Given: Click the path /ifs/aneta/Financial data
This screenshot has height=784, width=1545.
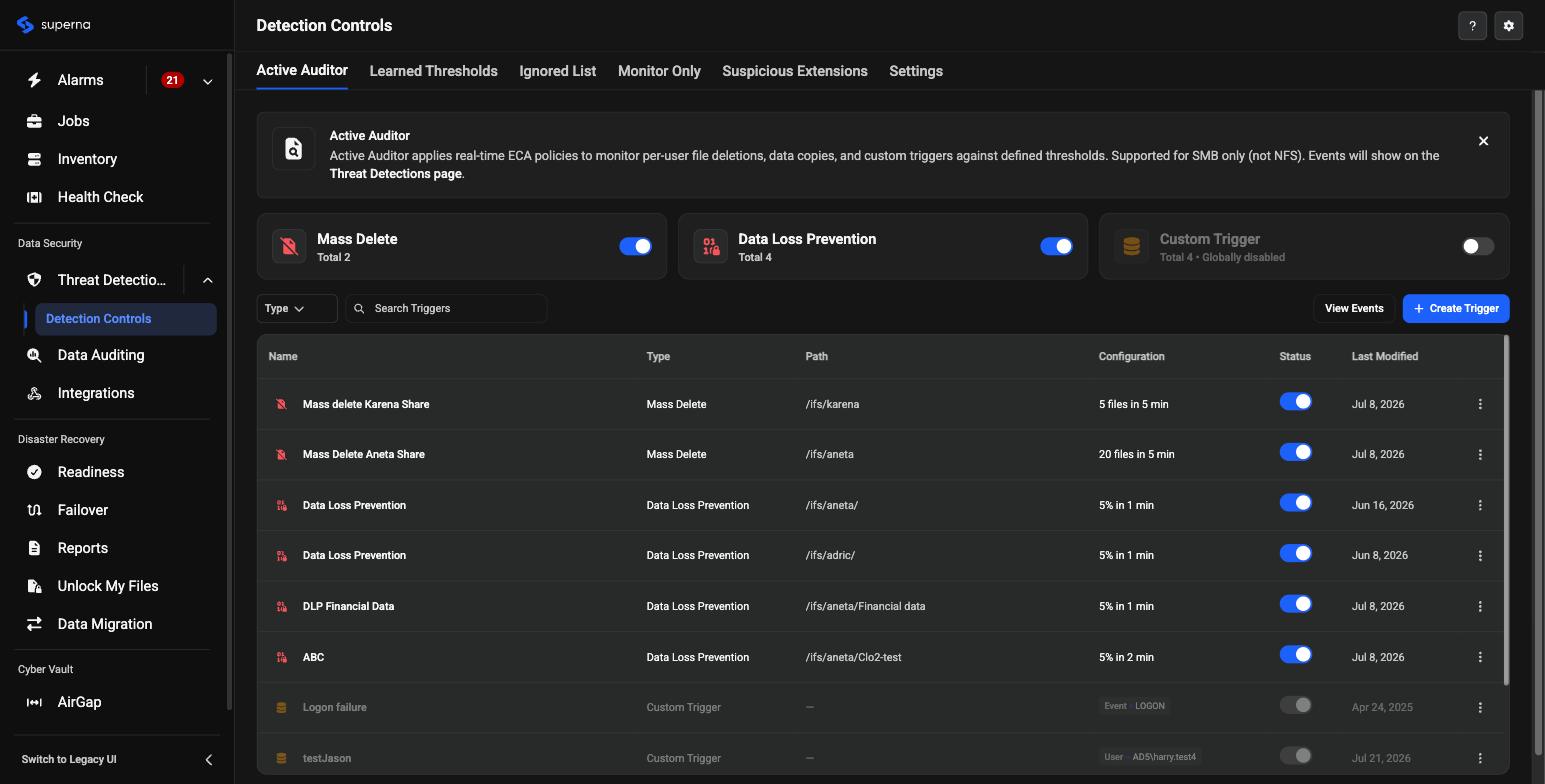Looking at the screenshot, I should pyautogui.click(x=865, y=606).
